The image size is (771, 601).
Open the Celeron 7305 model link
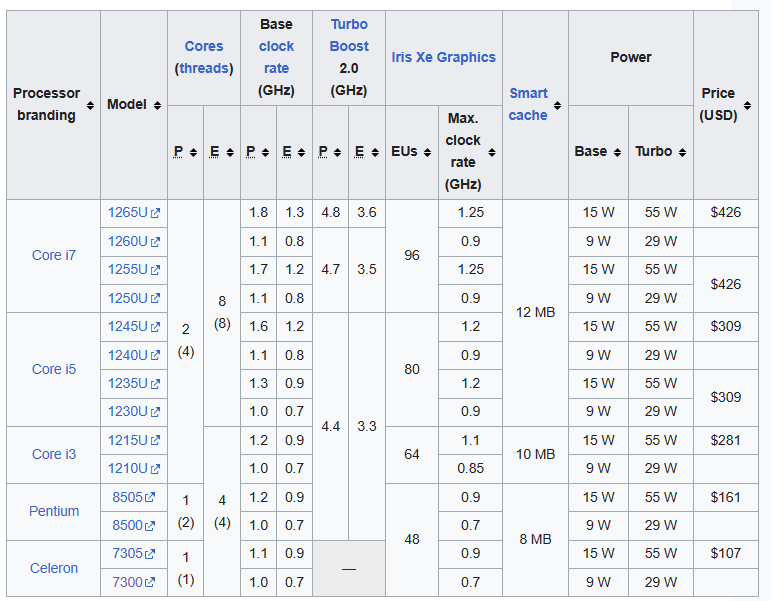[134, 553]
